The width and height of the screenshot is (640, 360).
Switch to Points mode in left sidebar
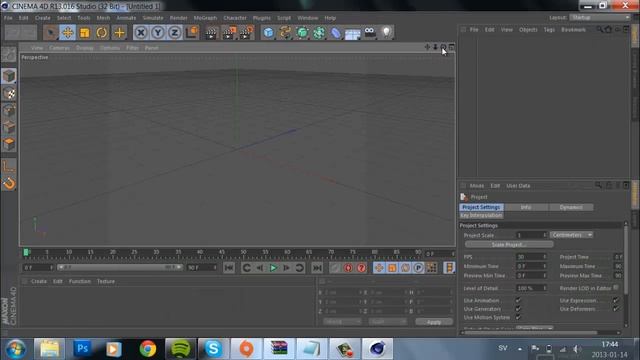9,110
